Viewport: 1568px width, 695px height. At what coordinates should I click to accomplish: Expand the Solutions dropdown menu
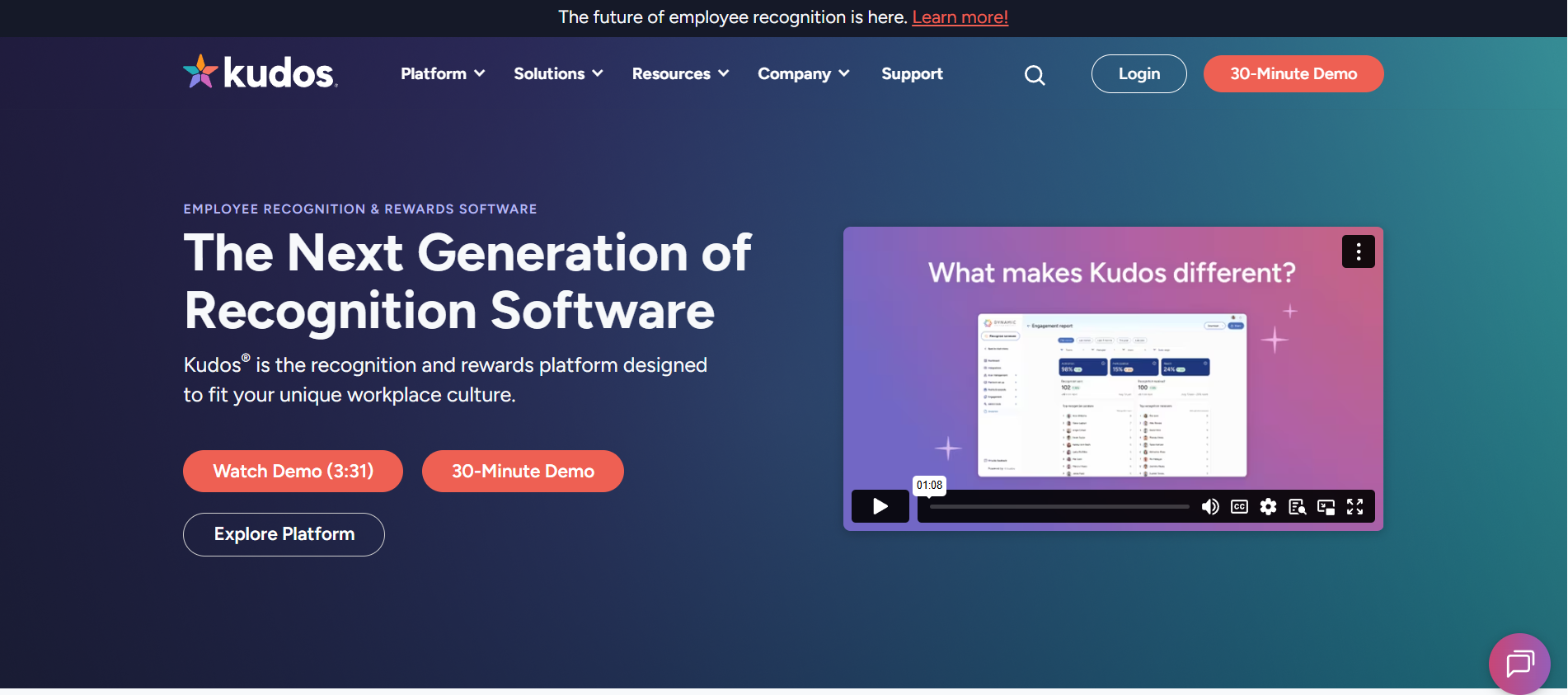point(558,73)
